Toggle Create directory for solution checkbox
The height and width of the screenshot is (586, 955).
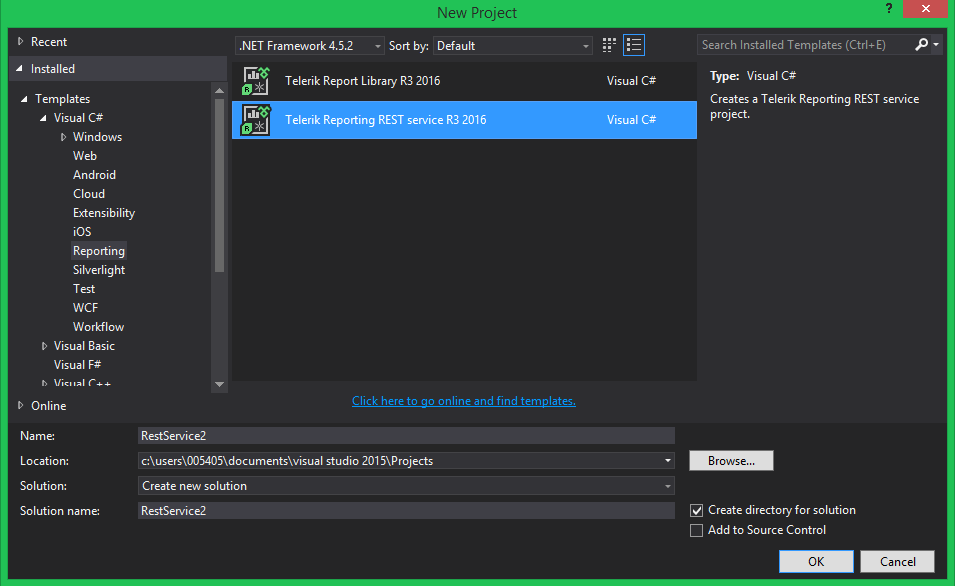tap(696, 510)
